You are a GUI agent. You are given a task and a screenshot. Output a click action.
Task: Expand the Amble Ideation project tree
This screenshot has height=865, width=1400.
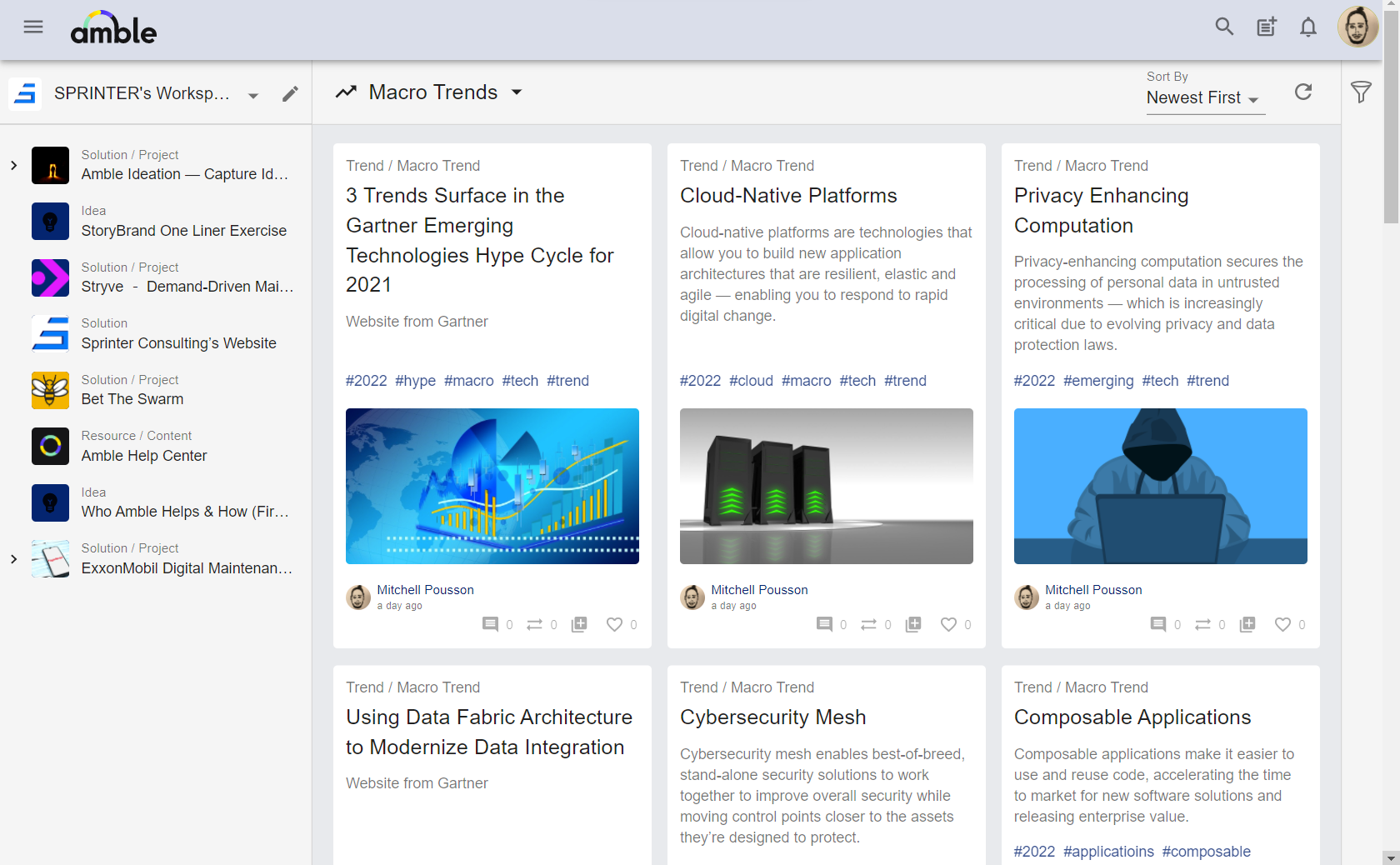(x=13, y=165)
